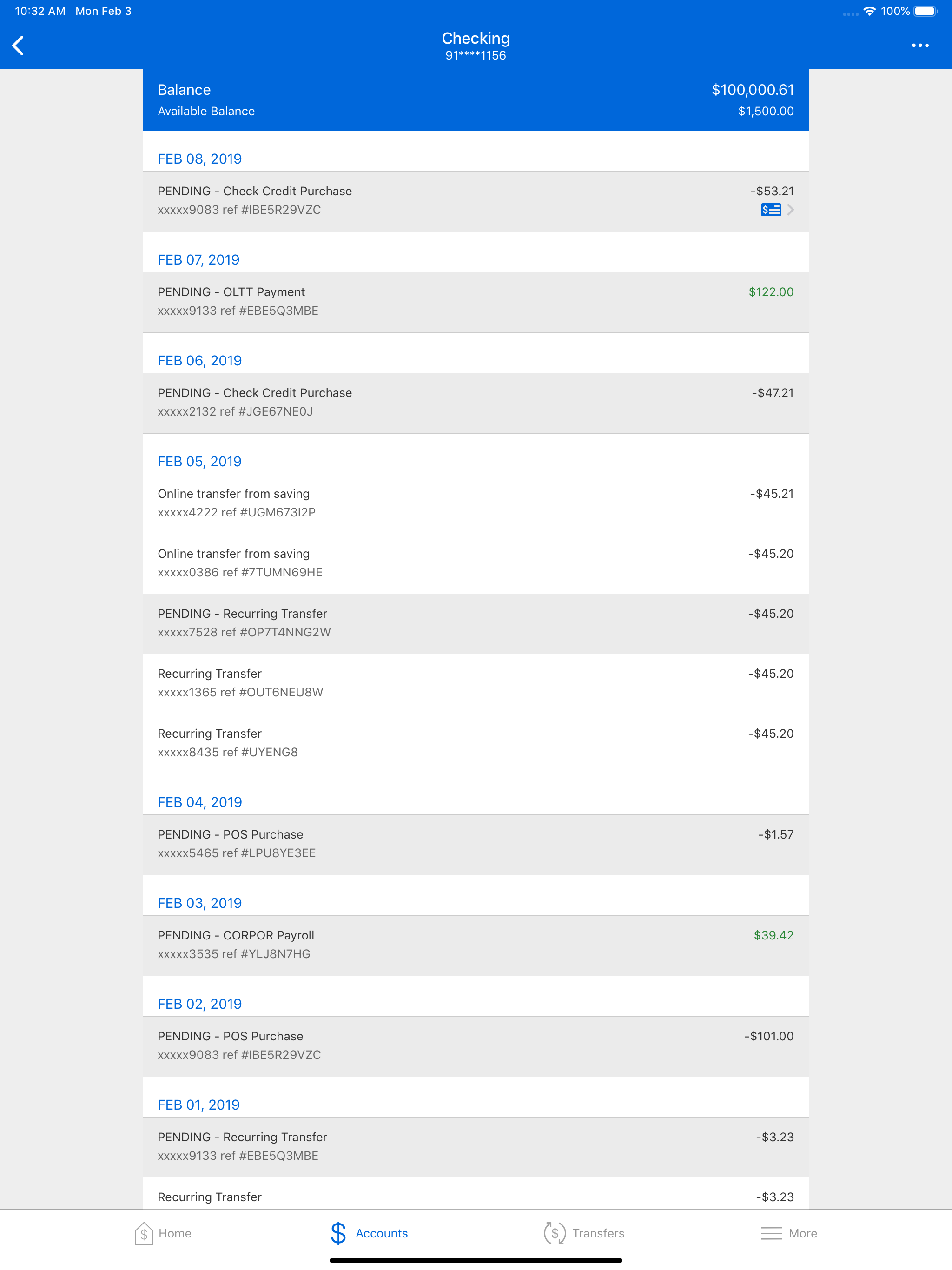Expand the -$53.21 transaction chevron
This screenshot has height=1270, width=952.
tap(791, 210)
